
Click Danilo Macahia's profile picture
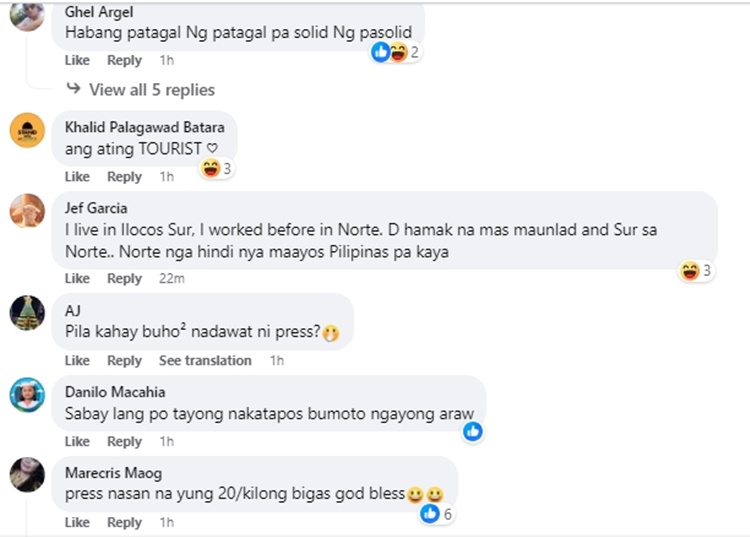pos(27,395)
